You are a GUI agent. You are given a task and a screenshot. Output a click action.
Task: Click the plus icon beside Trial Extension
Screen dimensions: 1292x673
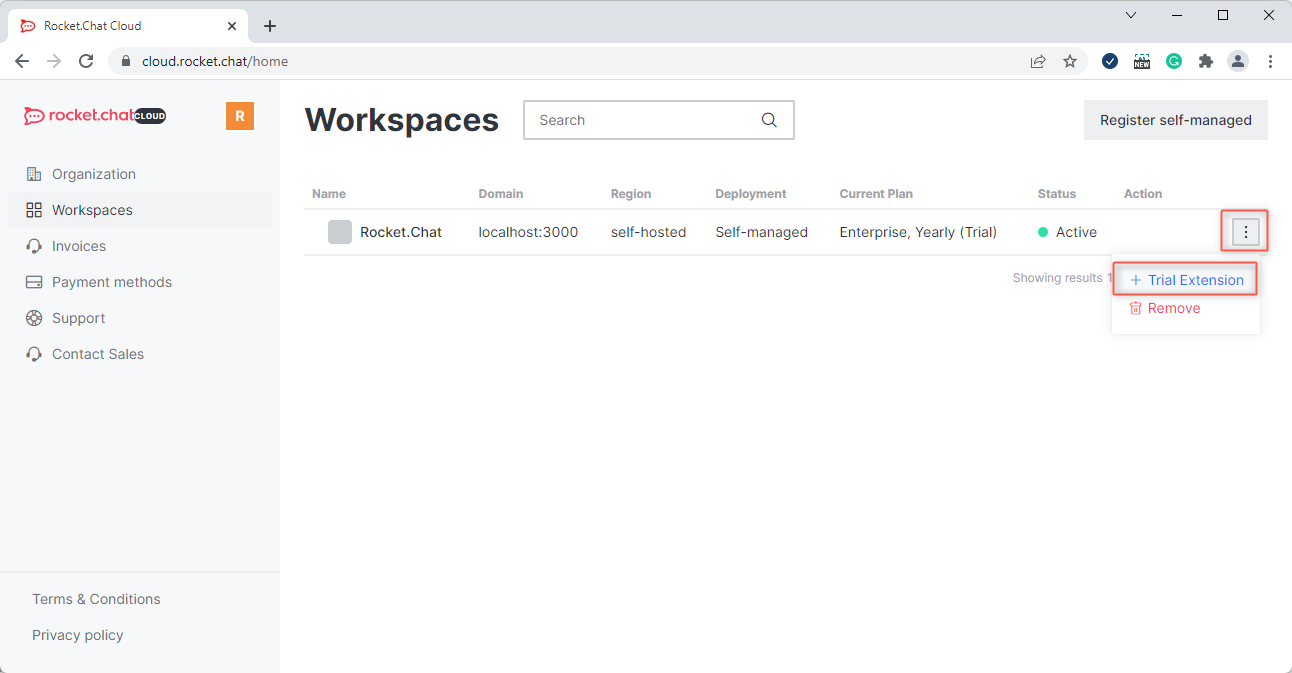click(x=1135, y=280)
